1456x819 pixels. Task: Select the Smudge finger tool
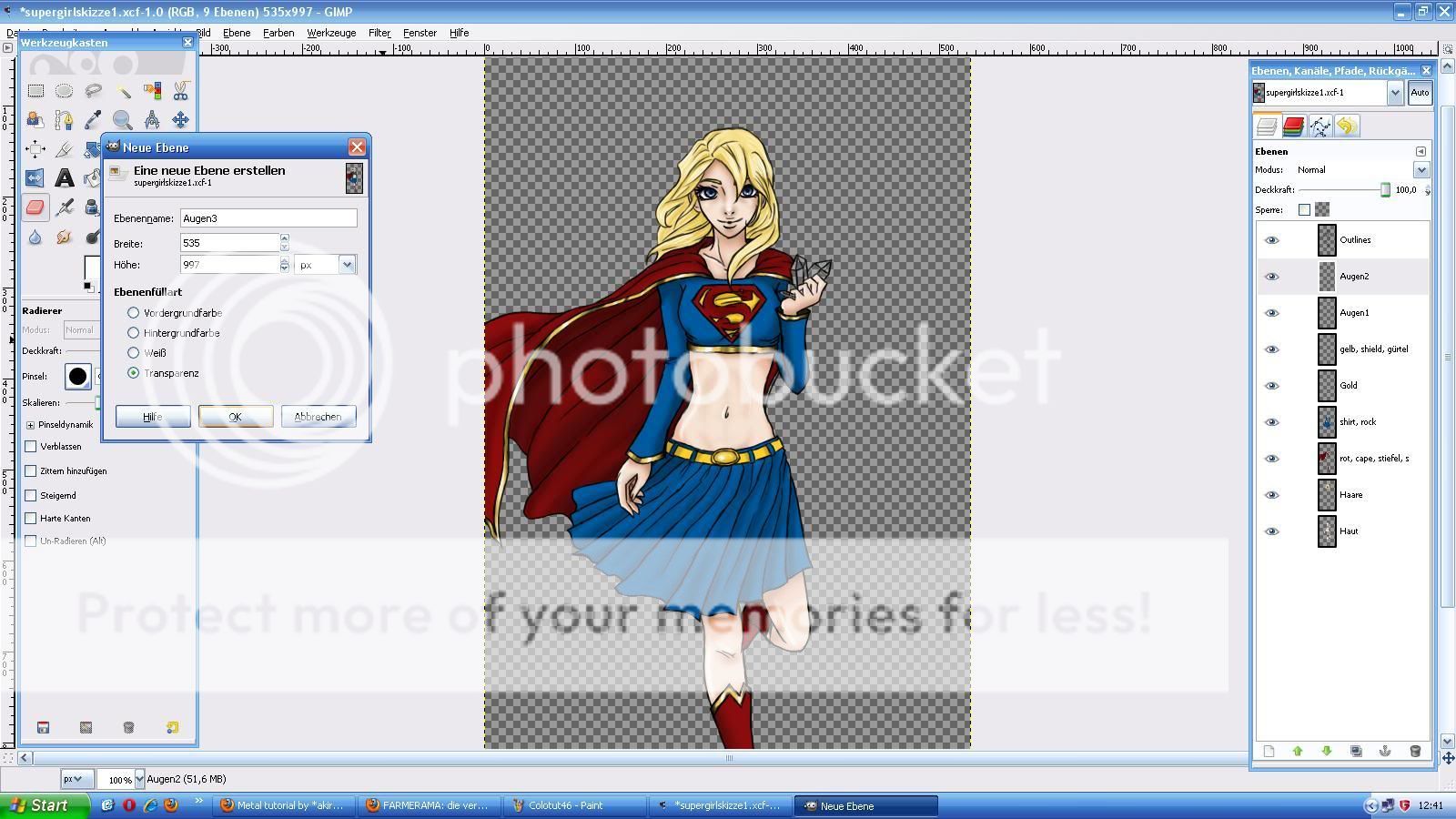pyautogui.click(x=64, y=237)
